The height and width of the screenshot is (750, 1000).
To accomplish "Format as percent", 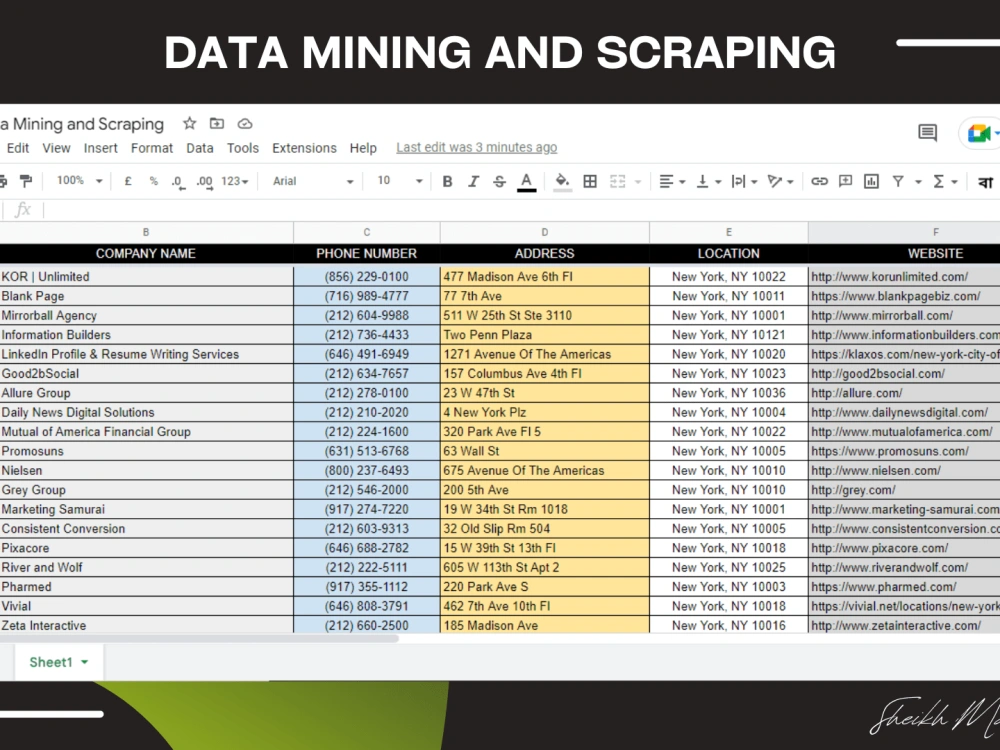I will pos(153,181).
